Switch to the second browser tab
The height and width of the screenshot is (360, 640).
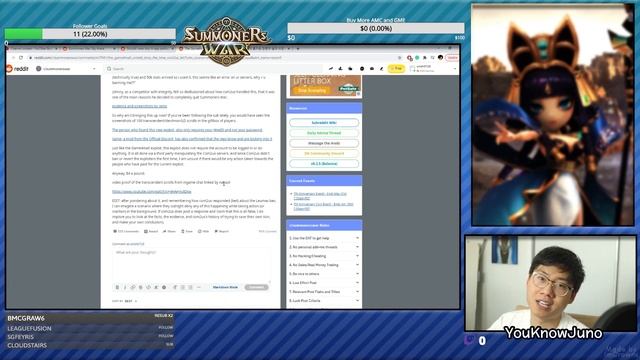pos(91,49)
